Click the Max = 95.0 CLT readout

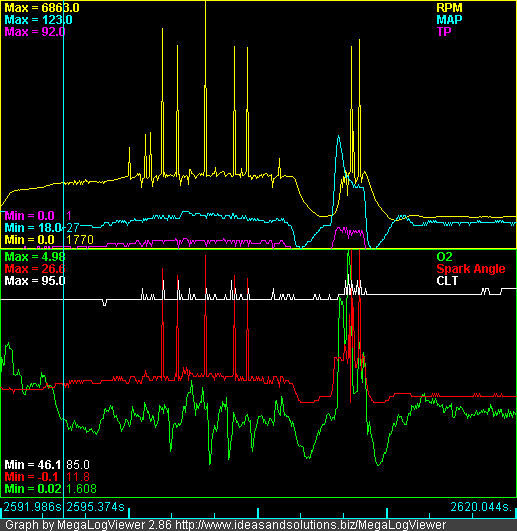tap(35, 280)
